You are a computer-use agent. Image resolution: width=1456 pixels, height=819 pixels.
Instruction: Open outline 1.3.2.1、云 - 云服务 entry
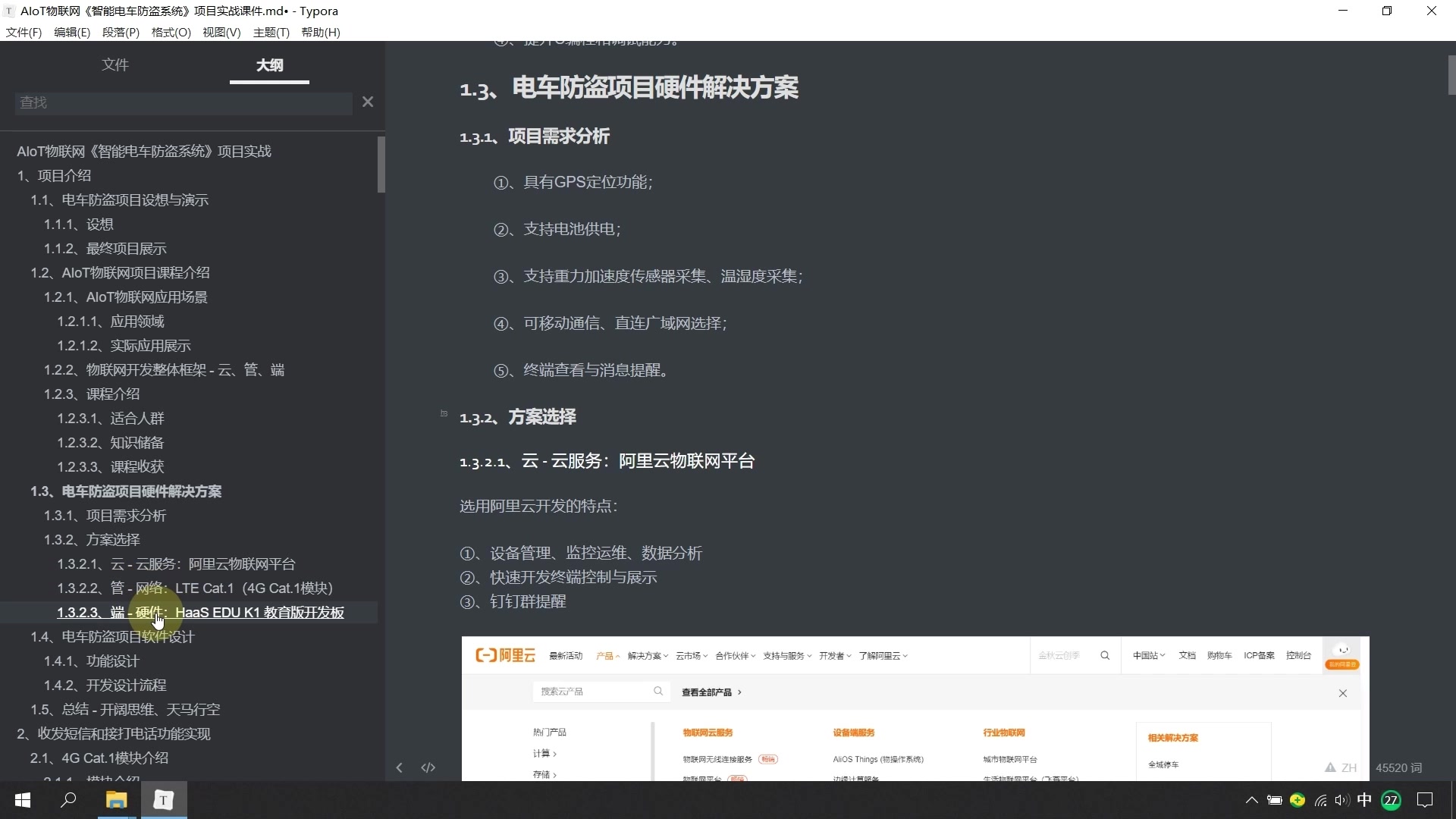[x=176, y=564]
